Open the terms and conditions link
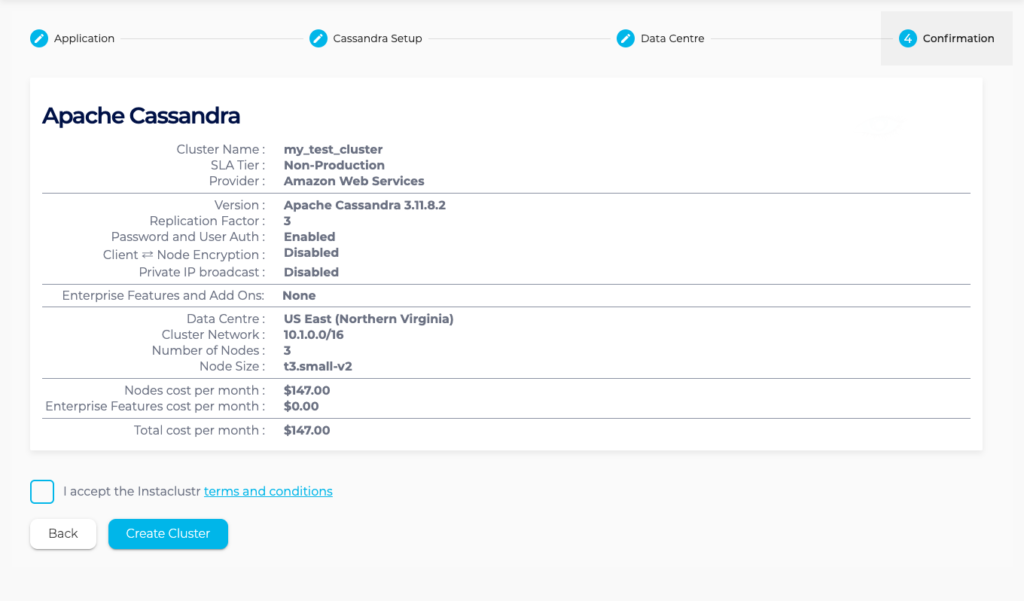 tap(268, 491)
